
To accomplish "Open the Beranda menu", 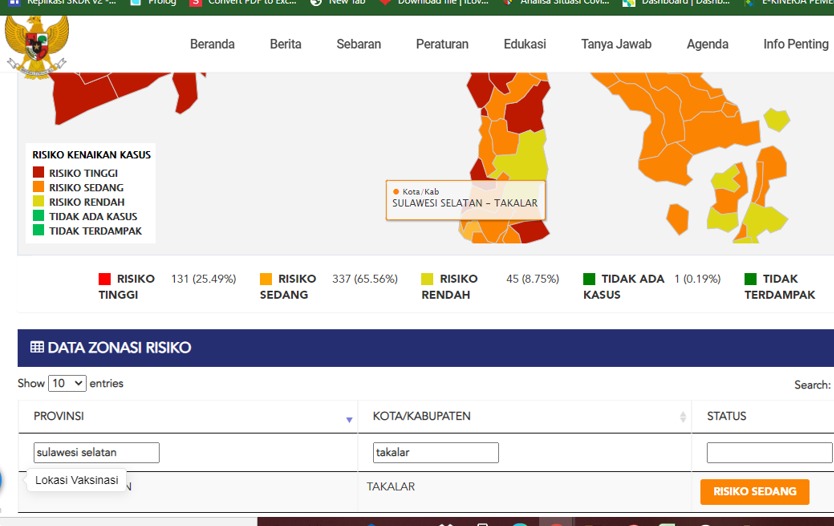I will click(x=212, y=44).
